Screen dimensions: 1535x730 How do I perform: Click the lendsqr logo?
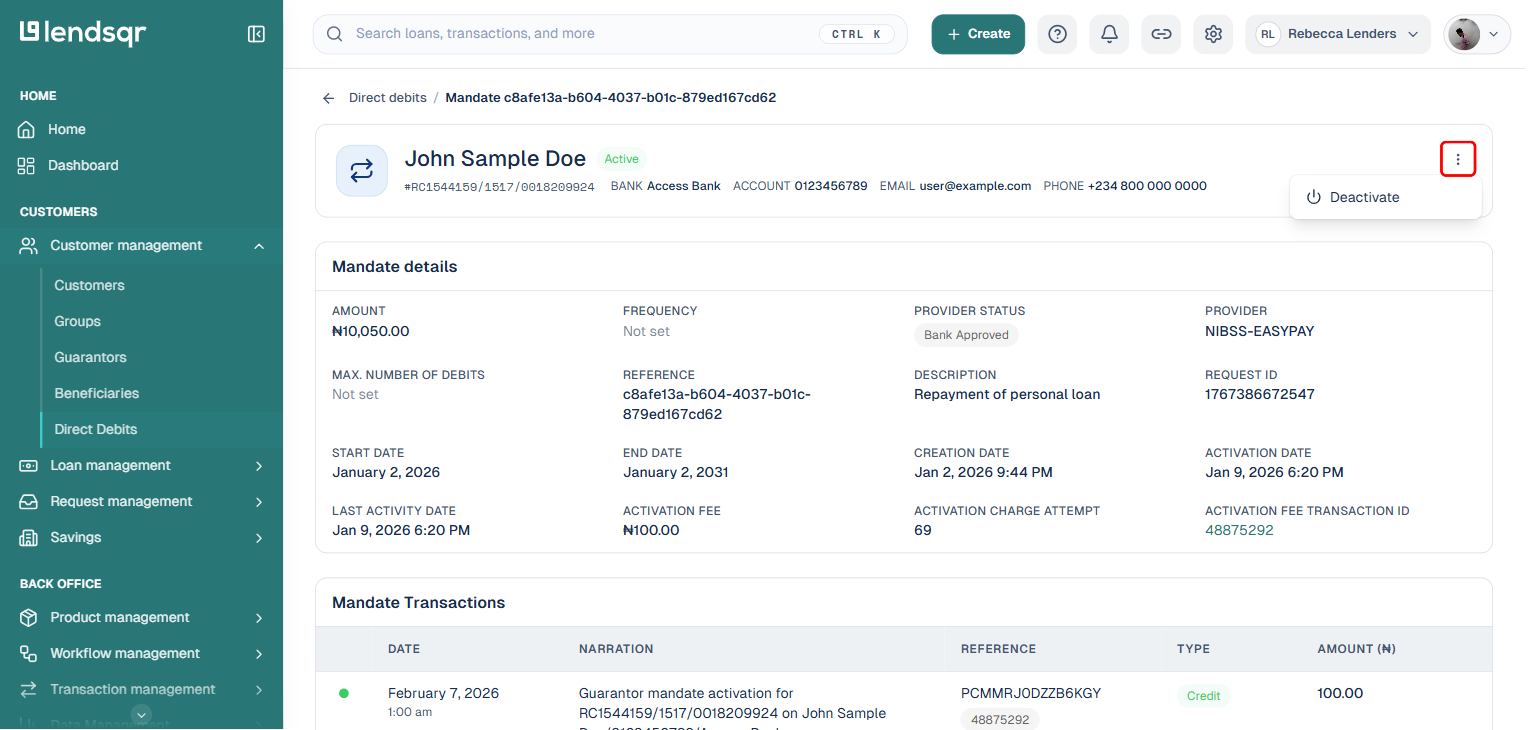pos(83,33)
